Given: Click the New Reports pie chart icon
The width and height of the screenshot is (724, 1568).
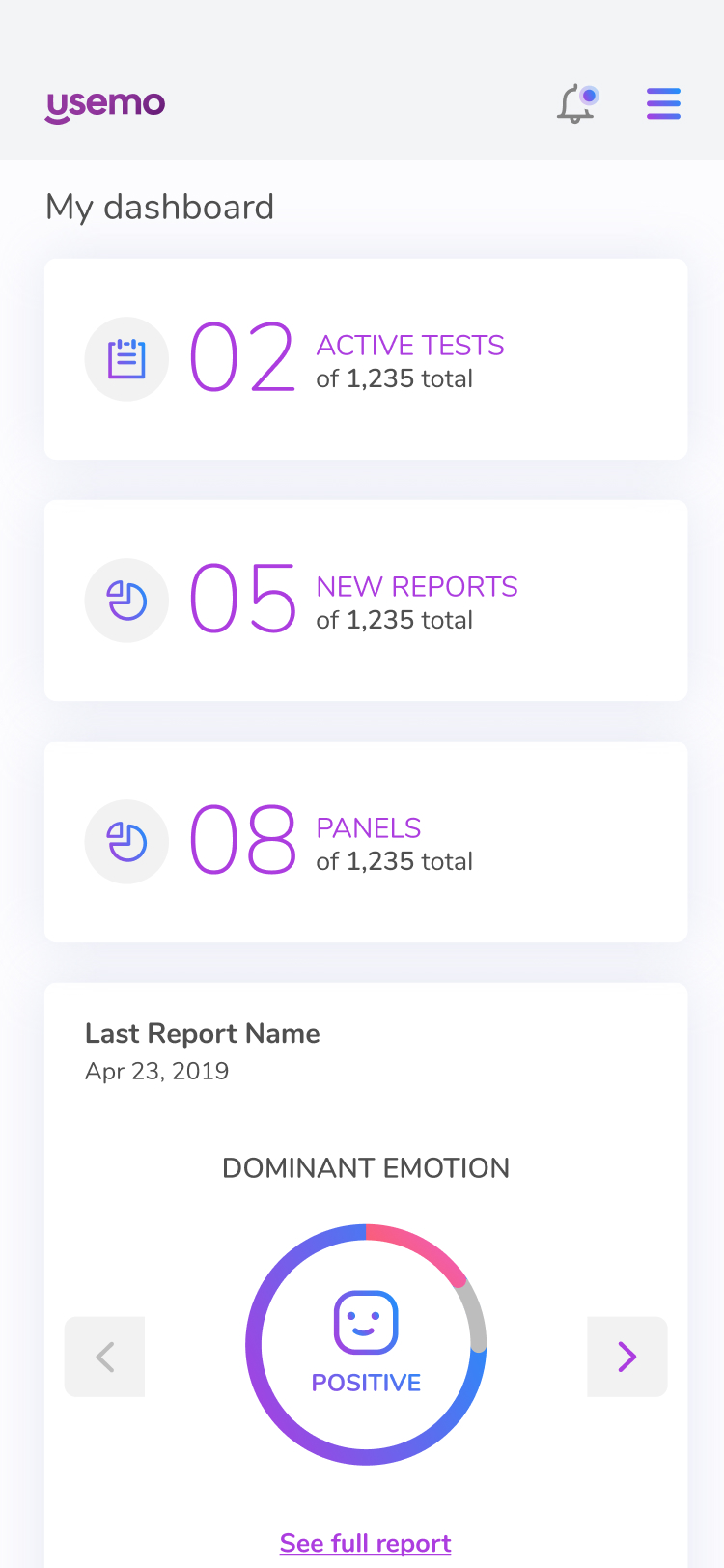Looking at the screenshot, I should coord(126,601).
